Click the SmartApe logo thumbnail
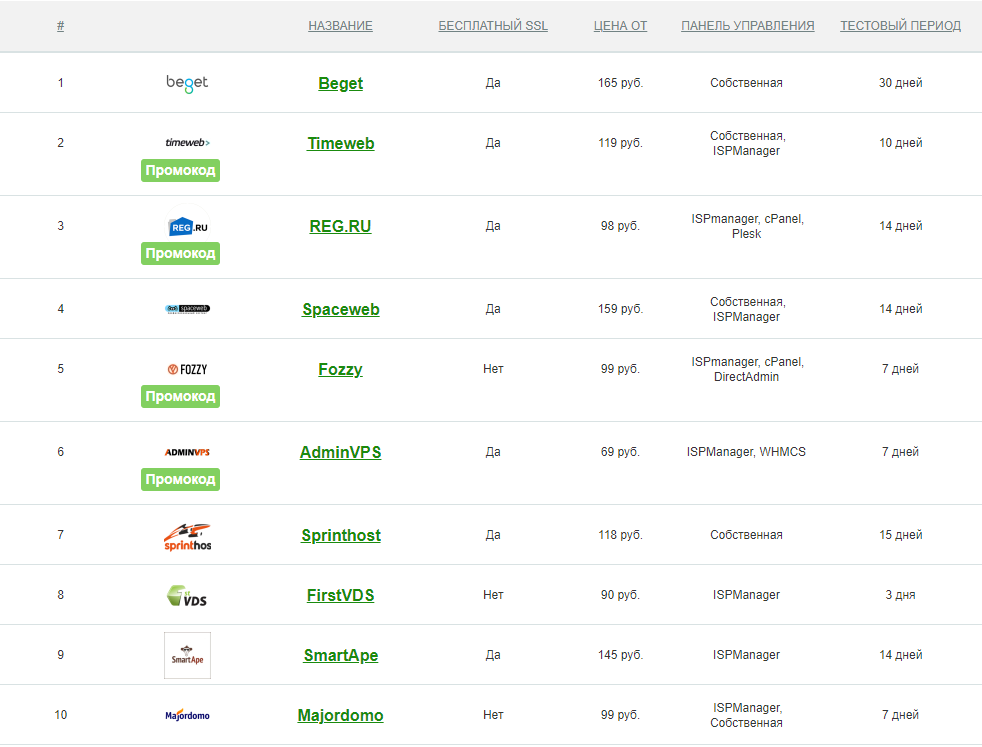The width and height of the screenshot is (982, 747). click(x=187, y=655)
